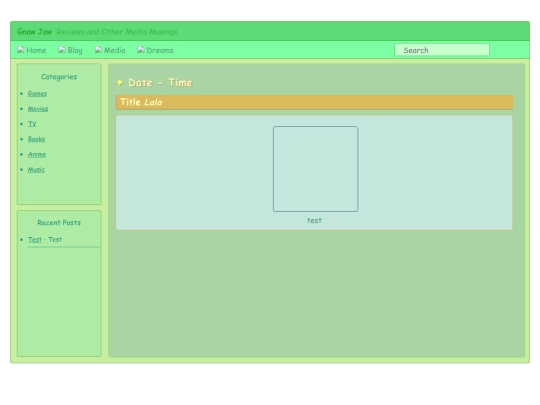Click the broken image icon beside Blog
The height and width of the screenshot is (405, 540).
[x=62, y=50]
